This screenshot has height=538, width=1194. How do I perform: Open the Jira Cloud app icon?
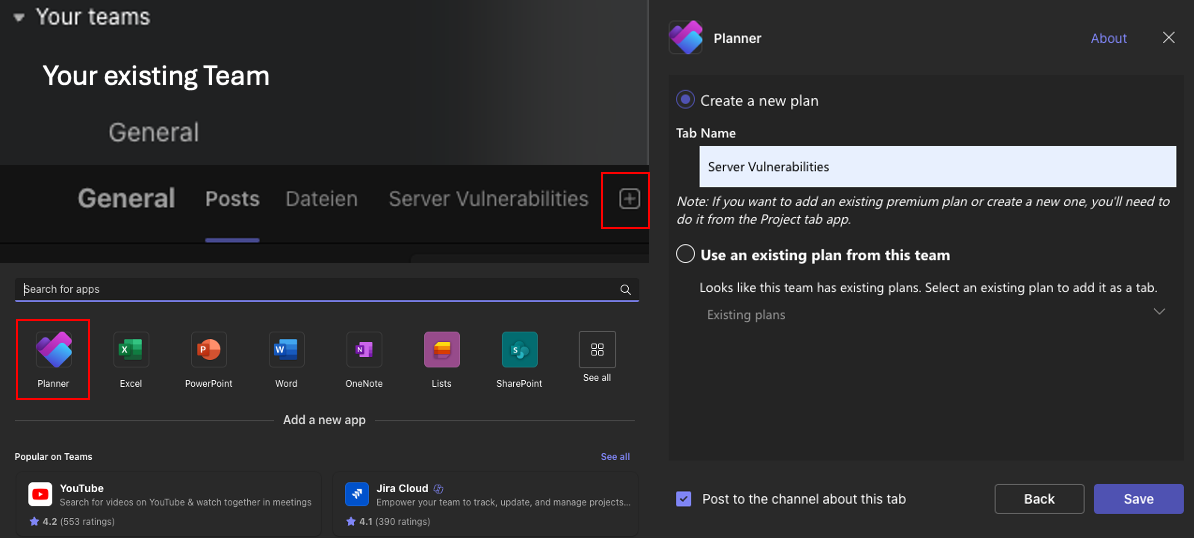[x=356, y=494]
